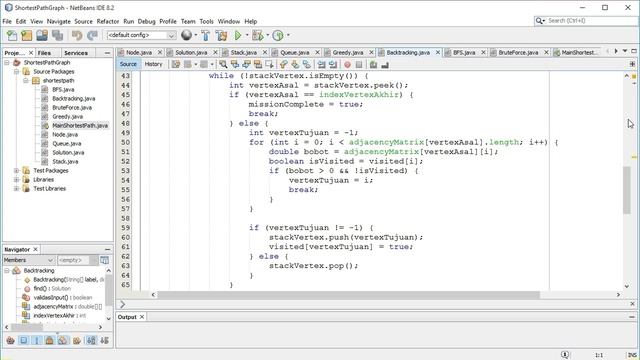Screen dimensions: 640x360
Task: Expand the Test Libraries node
Action: [x=16, y=189]
